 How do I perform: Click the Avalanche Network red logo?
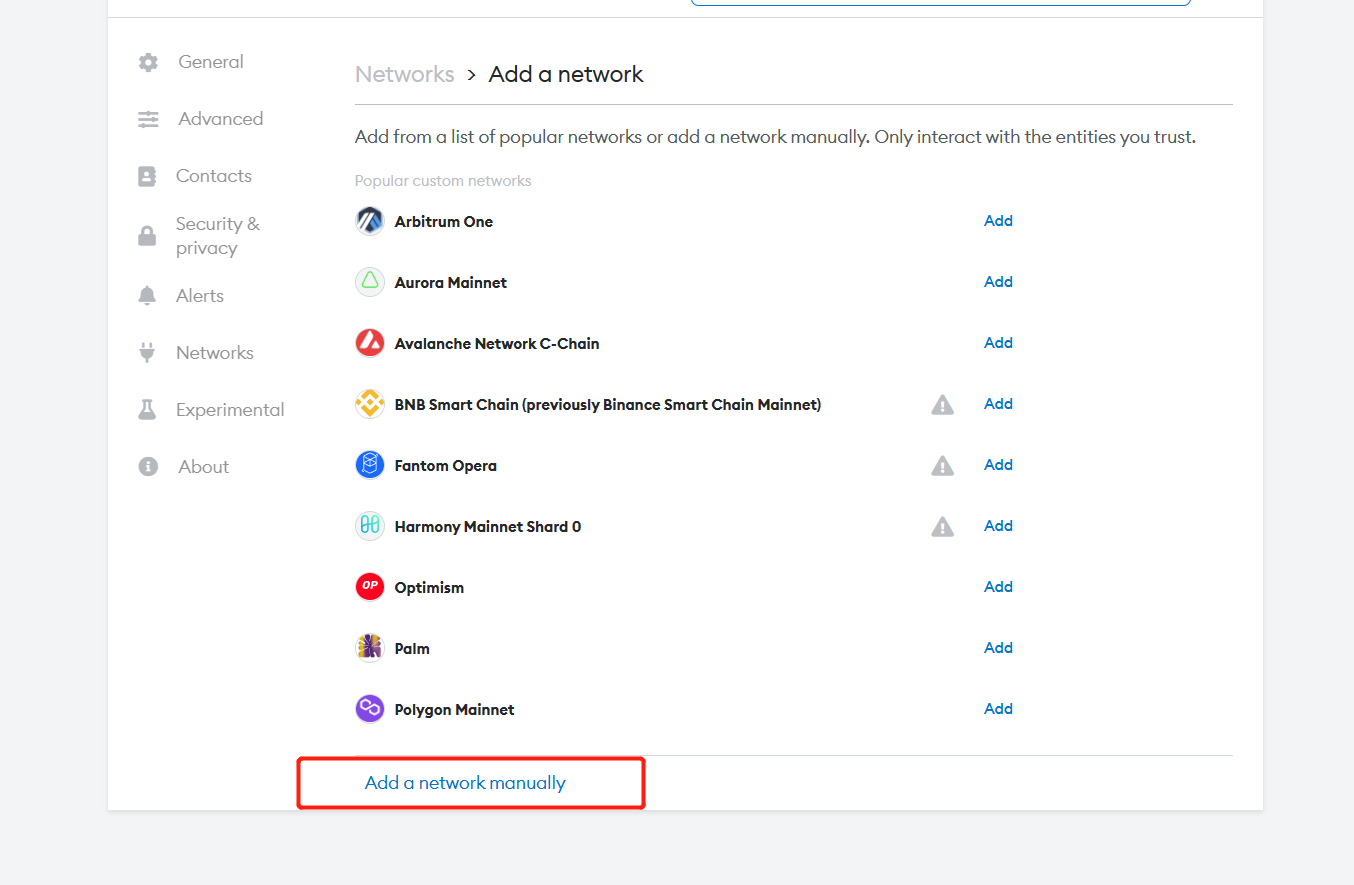click(370, 343)
